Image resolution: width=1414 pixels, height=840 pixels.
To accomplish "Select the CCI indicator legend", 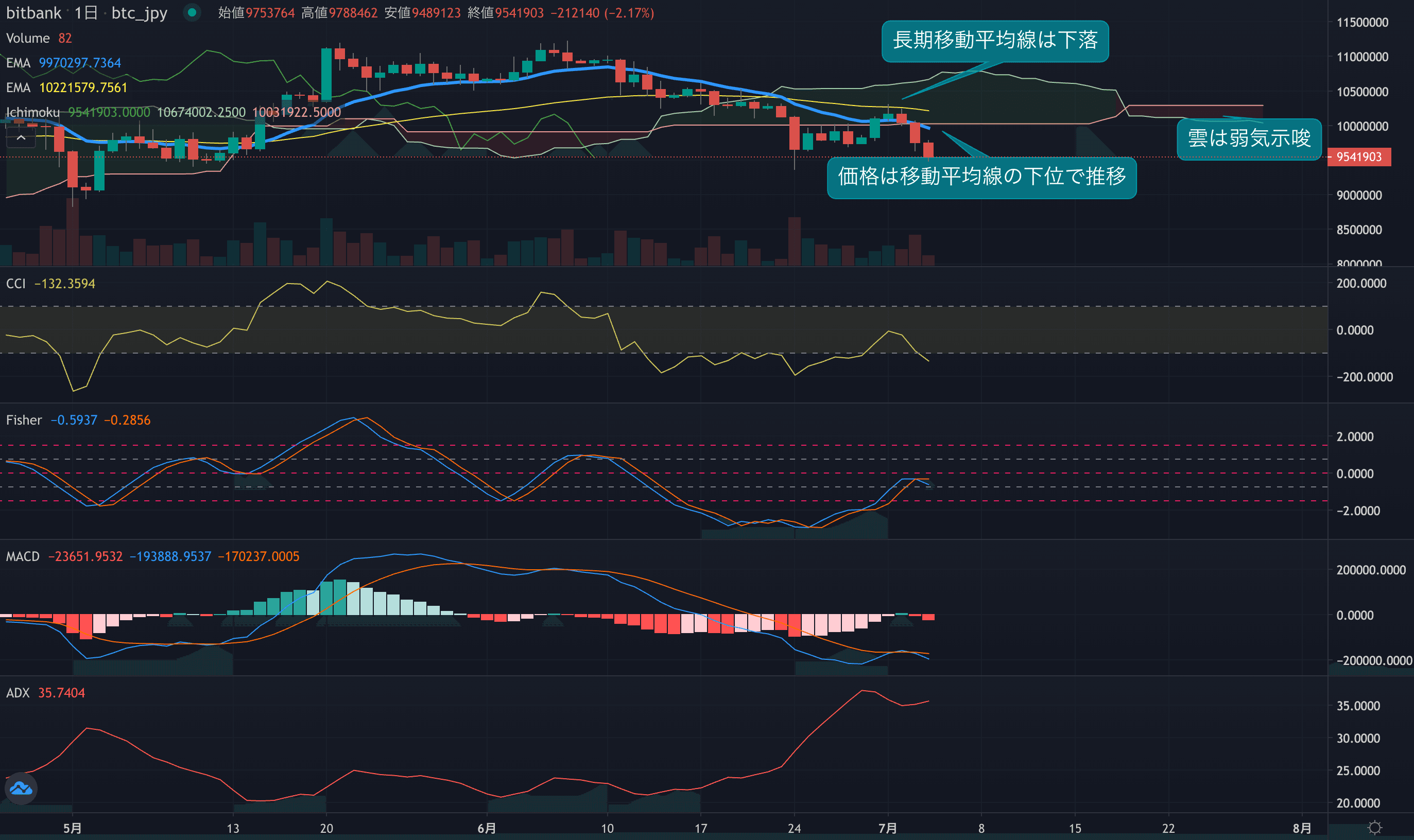I will pos(16,284).
